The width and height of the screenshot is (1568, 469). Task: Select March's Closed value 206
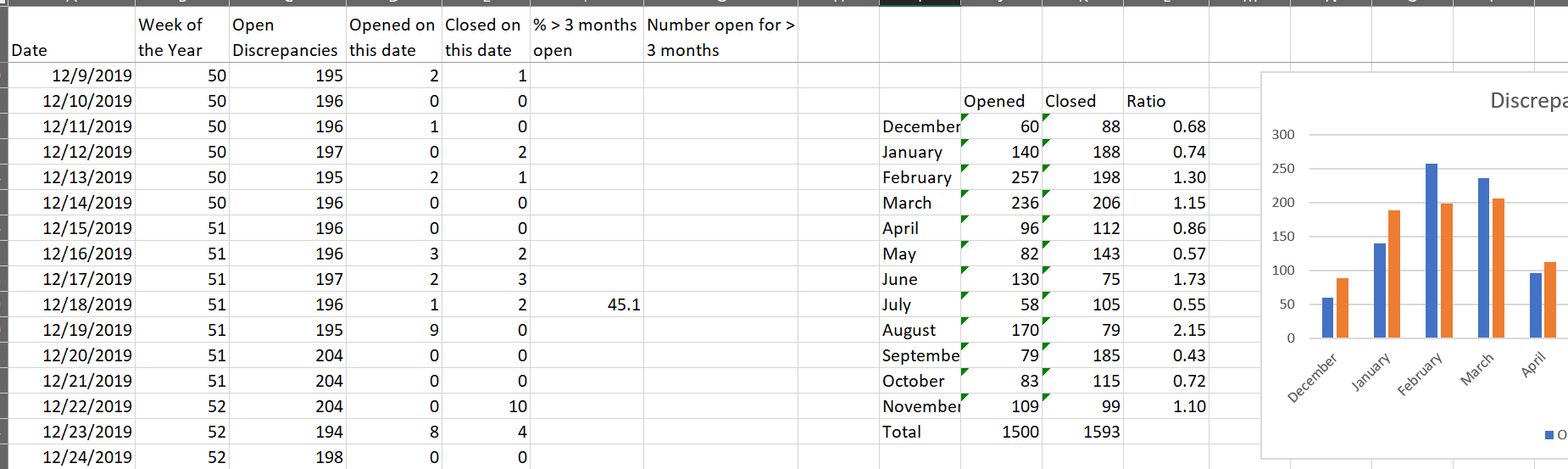coord(1082,203)
